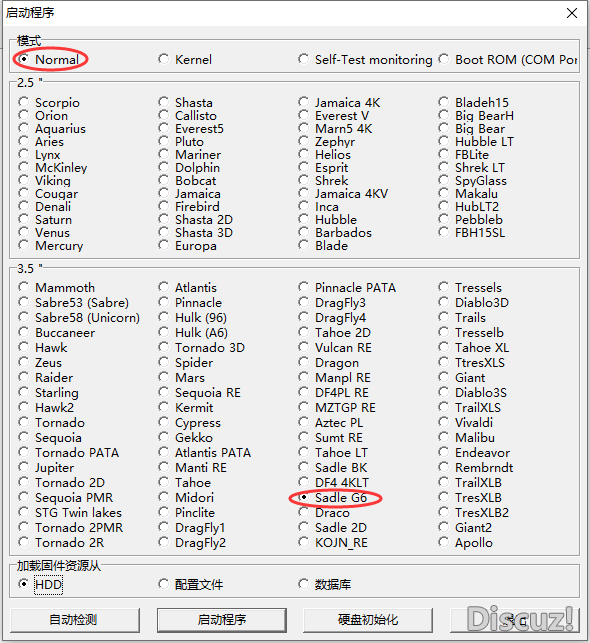The image size is (590, 643).
Task: Choose DF4 4KLT option
Action: 303,482
